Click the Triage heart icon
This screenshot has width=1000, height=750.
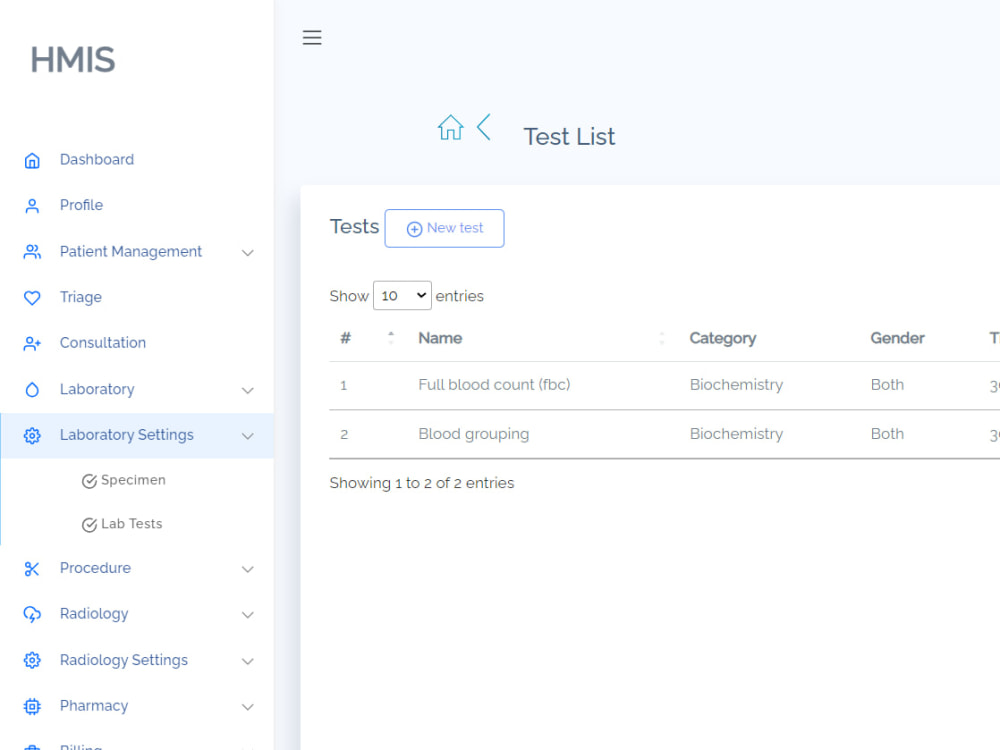(x=32, y=298)
